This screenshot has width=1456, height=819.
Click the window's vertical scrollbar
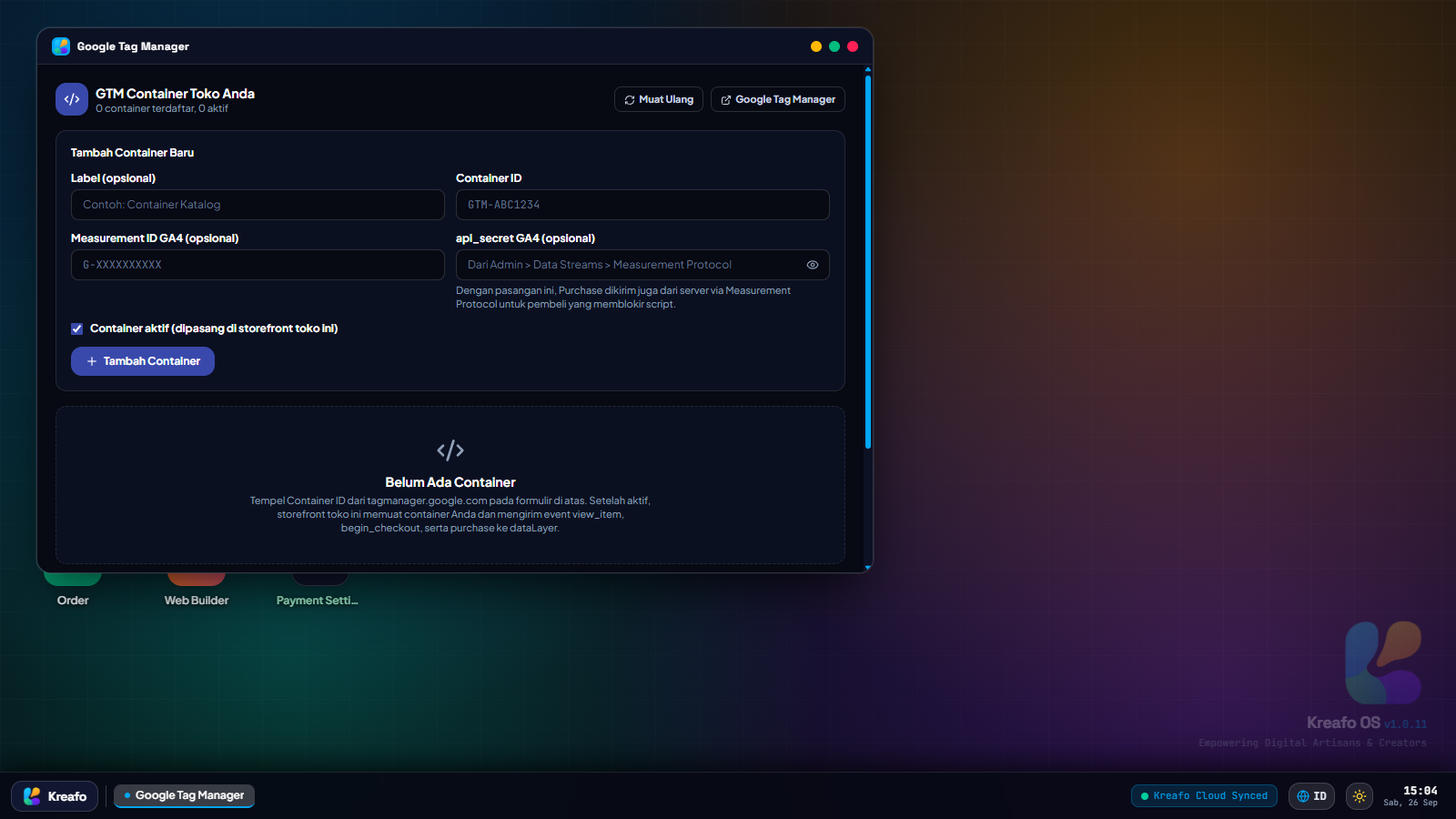[x=868, y=262]
